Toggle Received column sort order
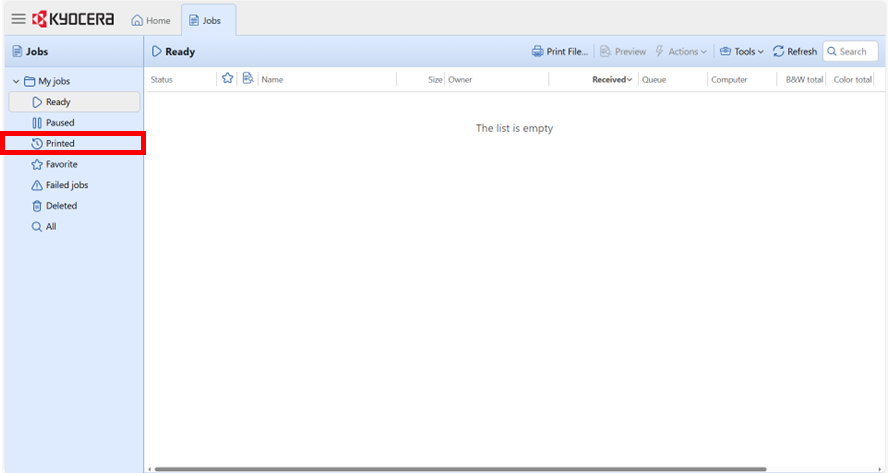Screen dimensions: 888x473 [x=612, y=80]
